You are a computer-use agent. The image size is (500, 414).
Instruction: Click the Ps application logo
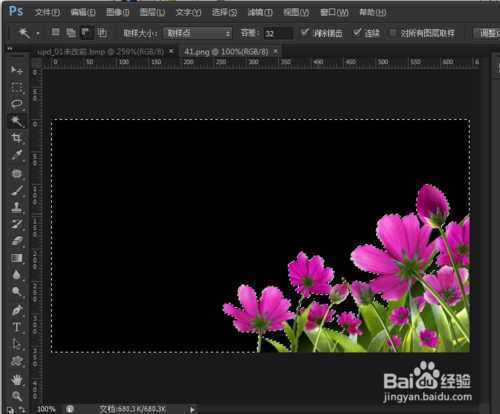coord(16,11)
